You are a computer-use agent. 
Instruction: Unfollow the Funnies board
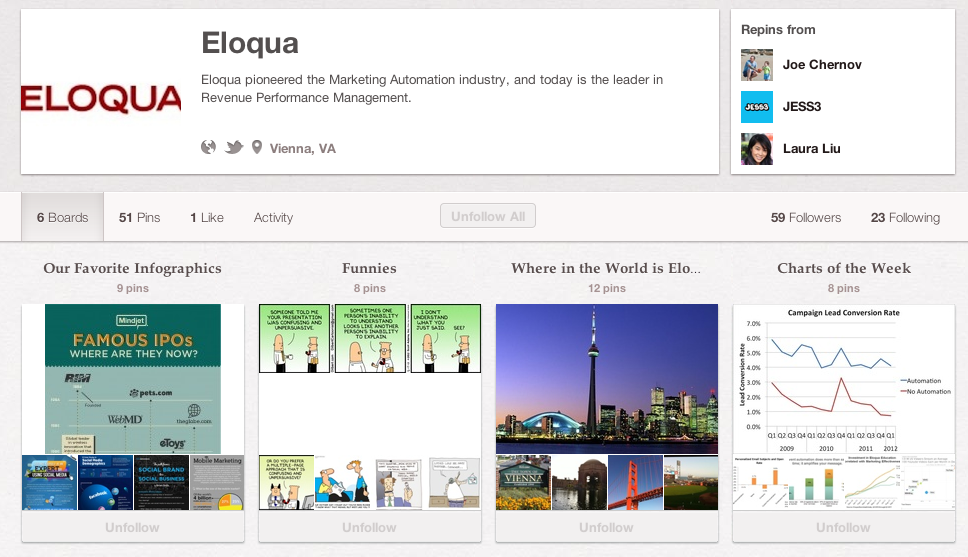pos(370,527)
